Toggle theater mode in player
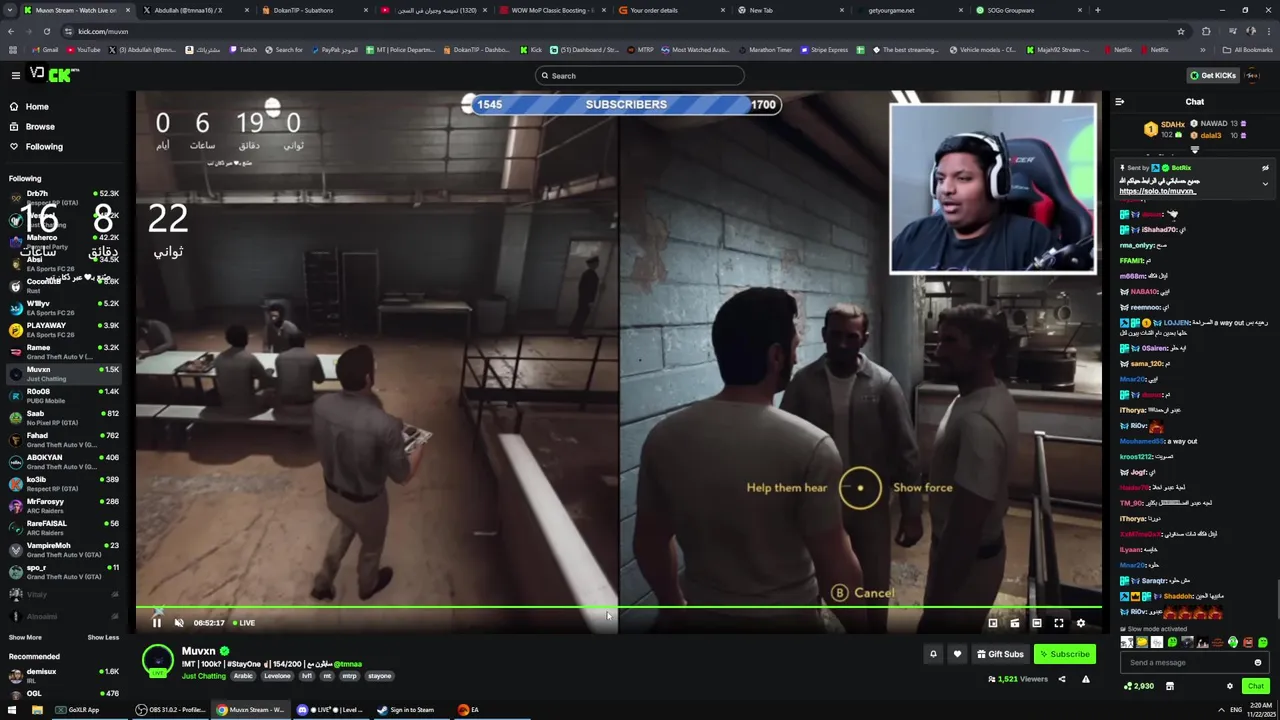This screenshot has height=720, width=1280. click(1037, 623)
